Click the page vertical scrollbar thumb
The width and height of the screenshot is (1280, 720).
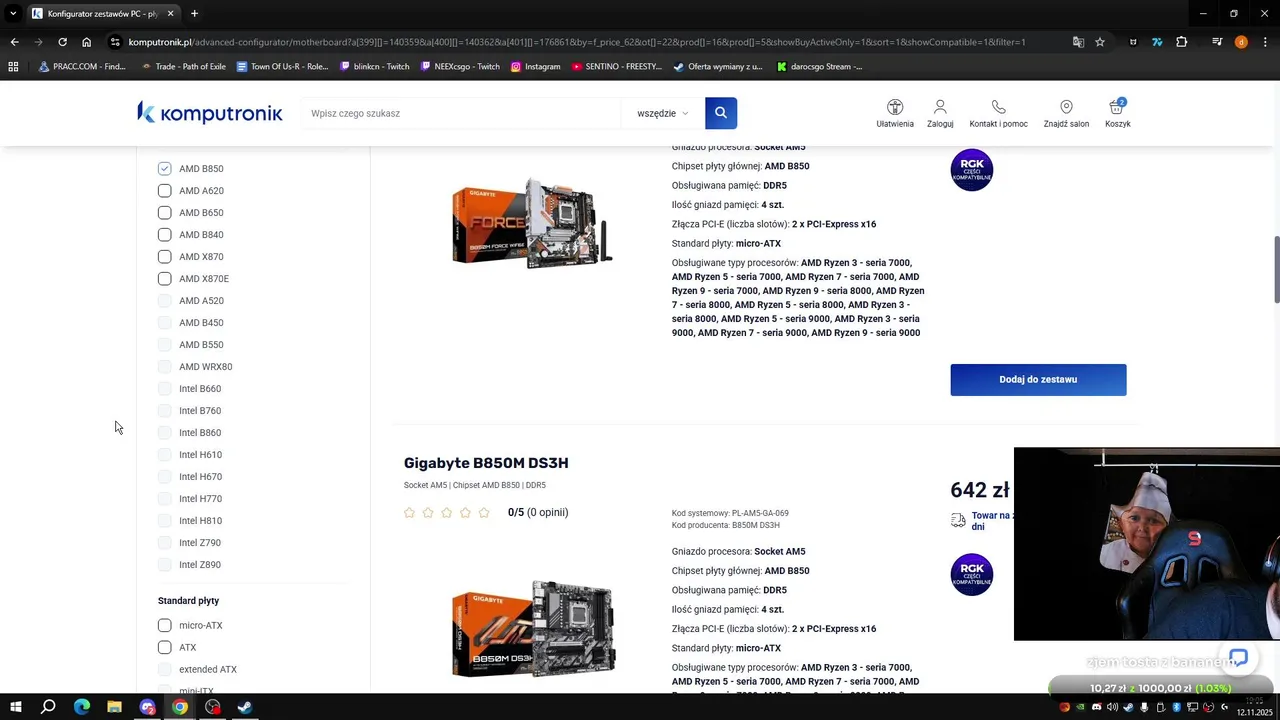pyautogui.click(x=1275, y=270)
